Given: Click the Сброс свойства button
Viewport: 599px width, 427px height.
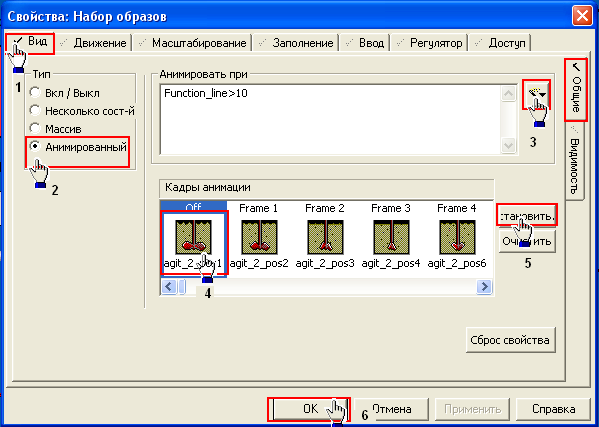Looking at the screenshot, I should click(x=510, y=340).
